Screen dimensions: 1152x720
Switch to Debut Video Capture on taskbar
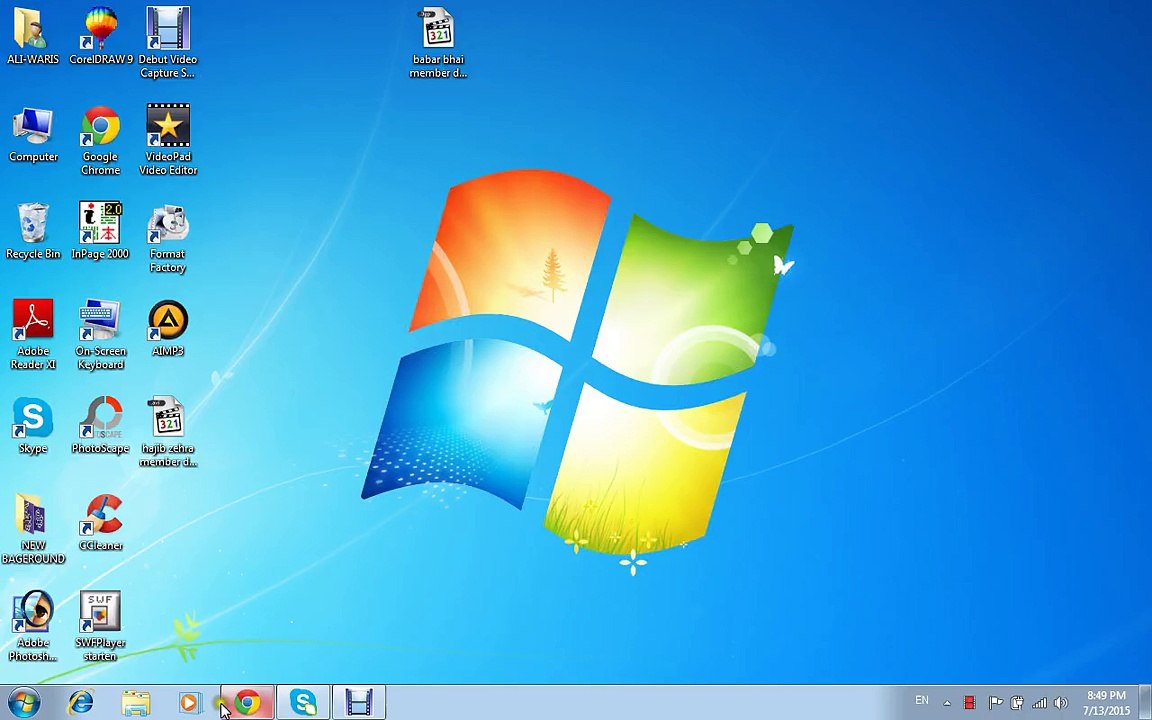359,703
